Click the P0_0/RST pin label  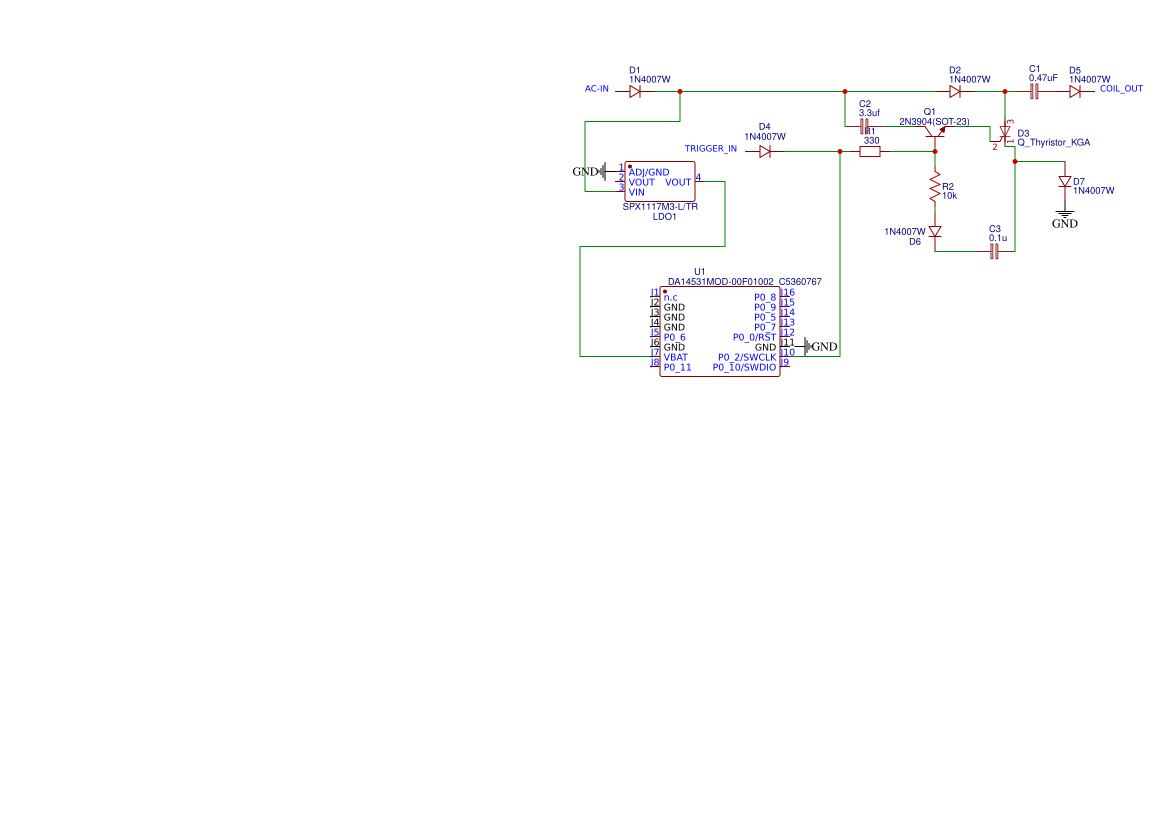click(x=754, y=337)
